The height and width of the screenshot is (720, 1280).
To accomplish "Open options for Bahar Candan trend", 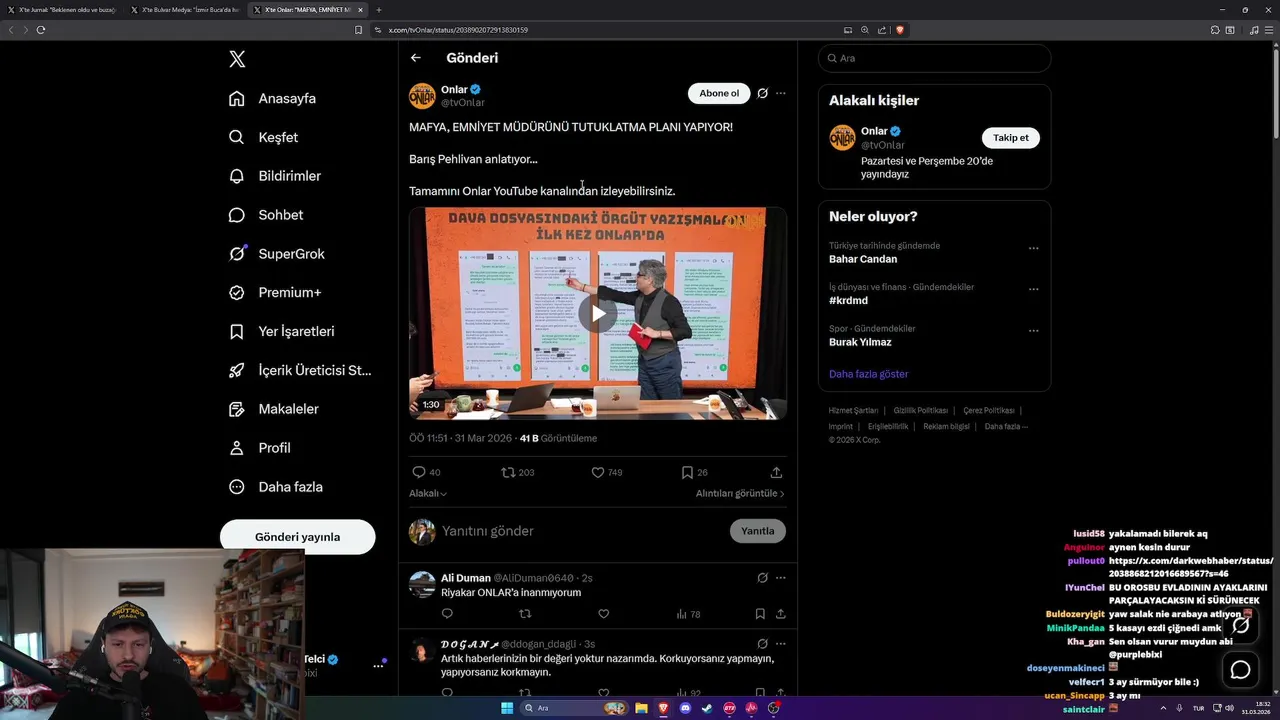I will [1034, 248].
